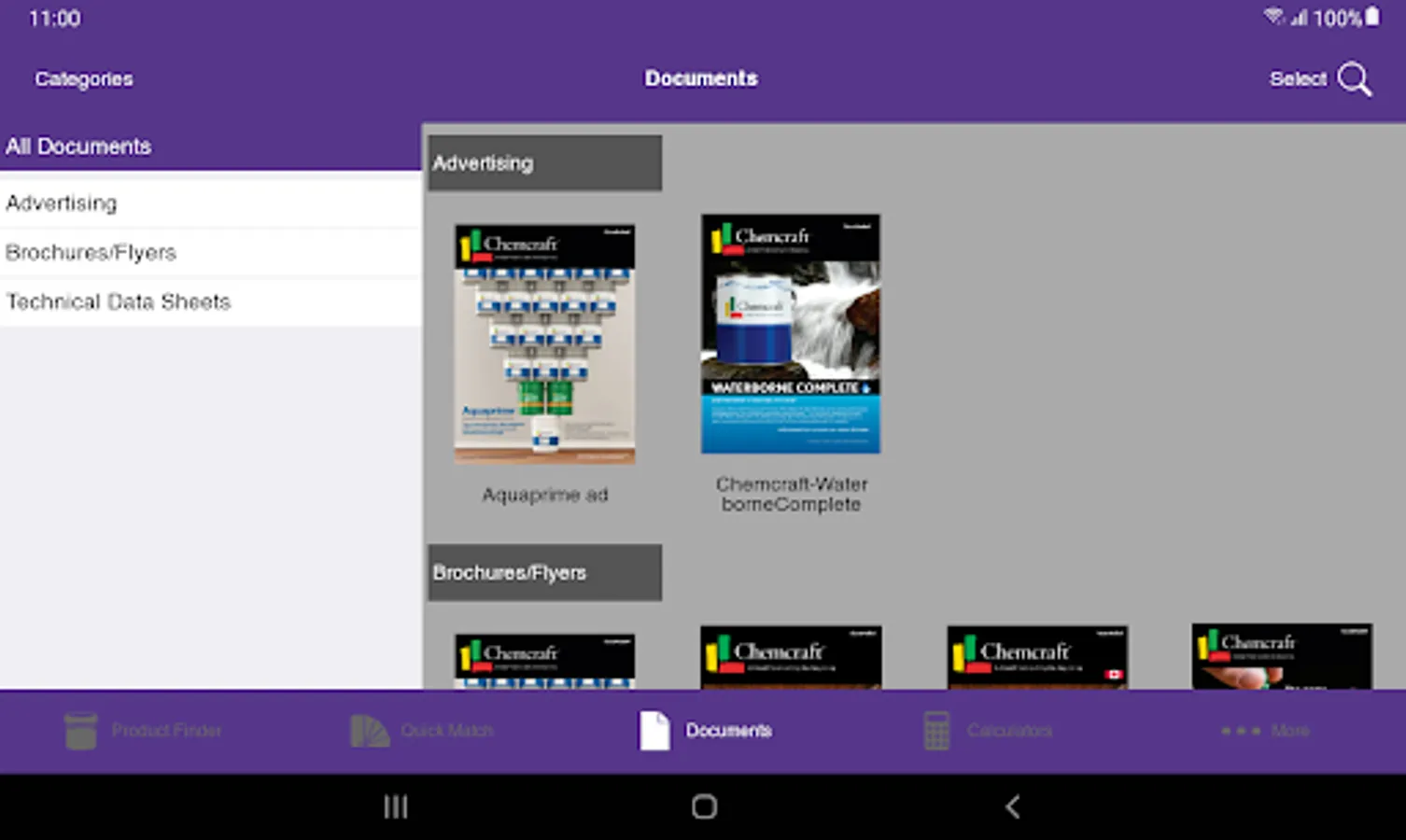1406x840 pixels.
Task: Open the Product Finder paint can icon
Action: point(81,731)
